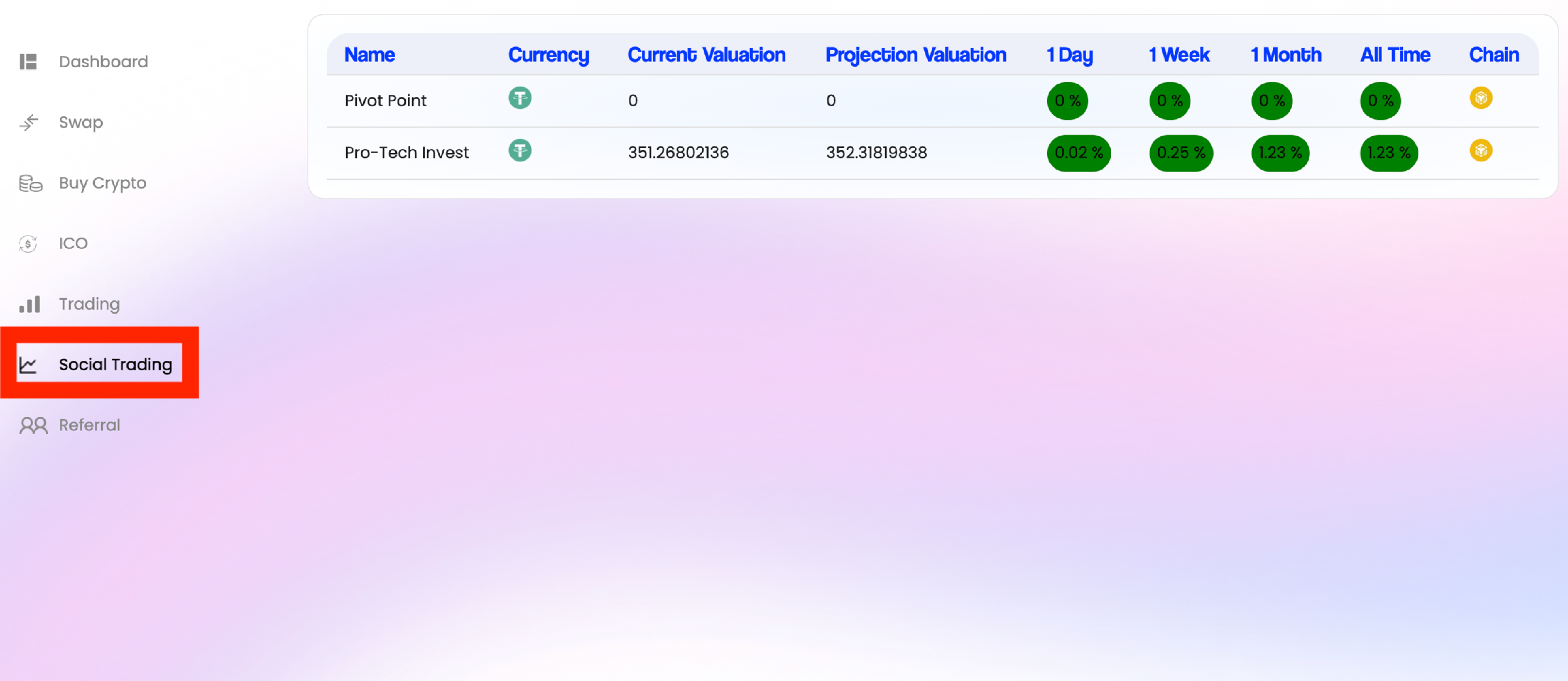Open Pro-Tech Invest trader name
The height and width of the screenshot is (681, 1568).
(406, 152)
